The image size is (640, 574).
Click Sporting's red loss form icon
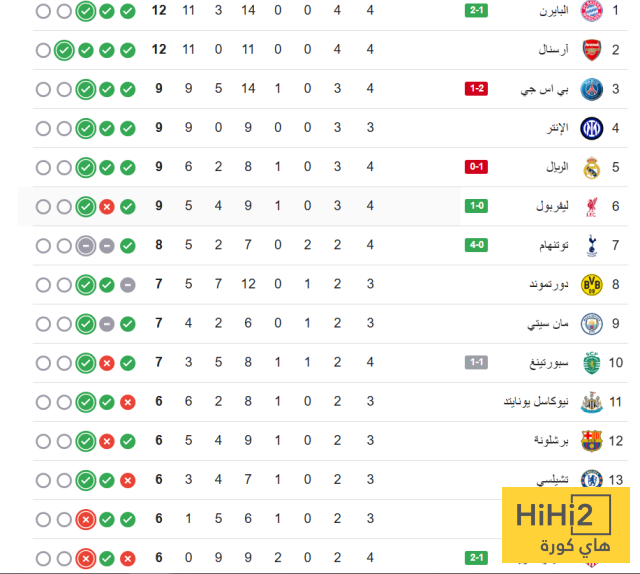106,363
